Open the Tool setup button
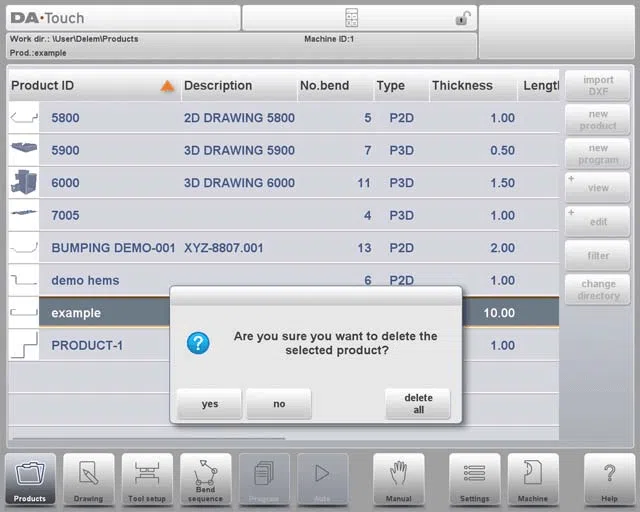The image size is (640, 512). point(147,479)
